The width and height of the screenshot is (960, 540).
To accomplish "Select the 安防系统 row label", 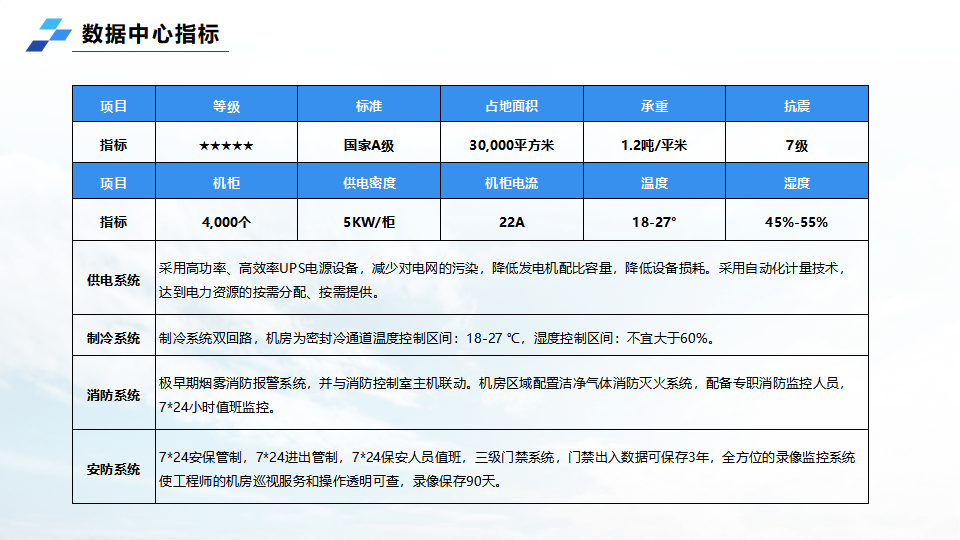I will click(114, 468).
